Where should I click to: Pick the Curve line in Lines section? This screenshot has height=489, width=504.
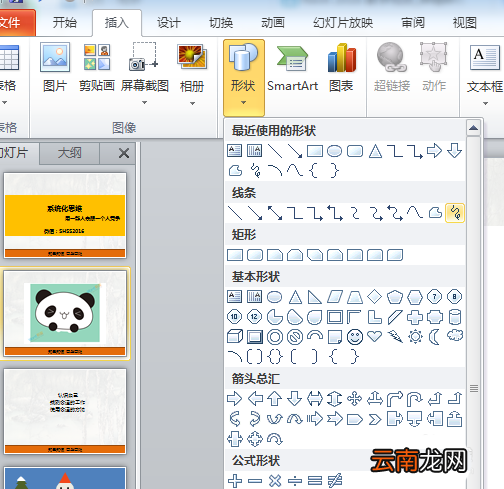(x=415, y=213)
